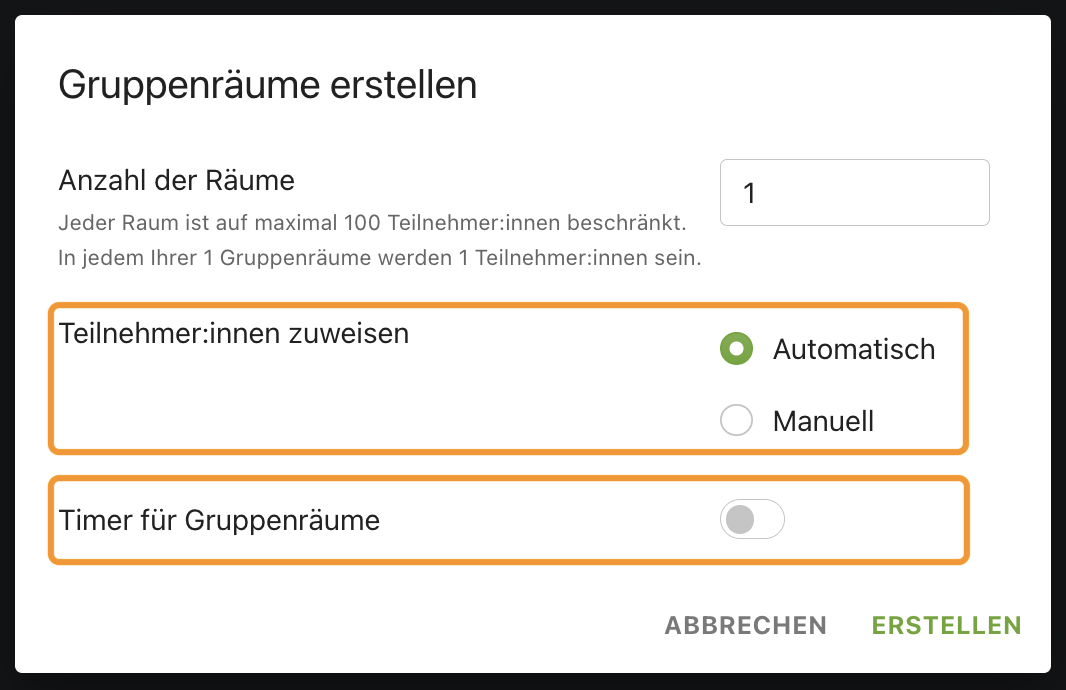Screen dimensions: 1066x690
Task: Click the "Teilnehmer:innen zuweisen" label
Action: click(234, 334)
